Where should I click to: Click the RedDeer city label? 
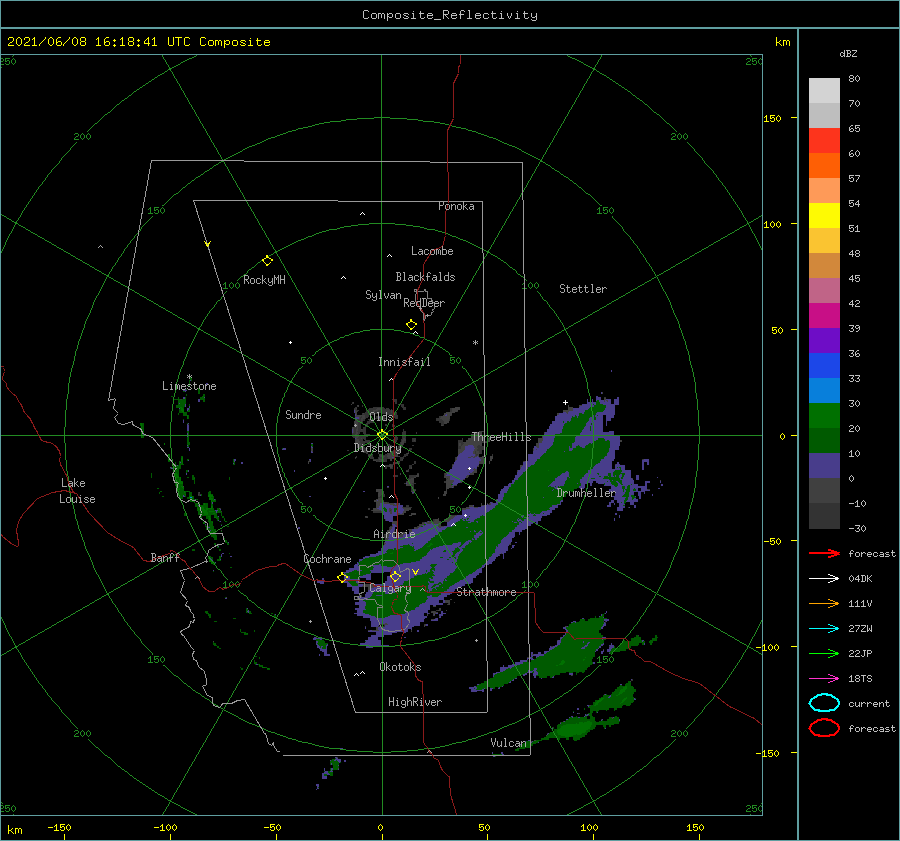point(424,303)
